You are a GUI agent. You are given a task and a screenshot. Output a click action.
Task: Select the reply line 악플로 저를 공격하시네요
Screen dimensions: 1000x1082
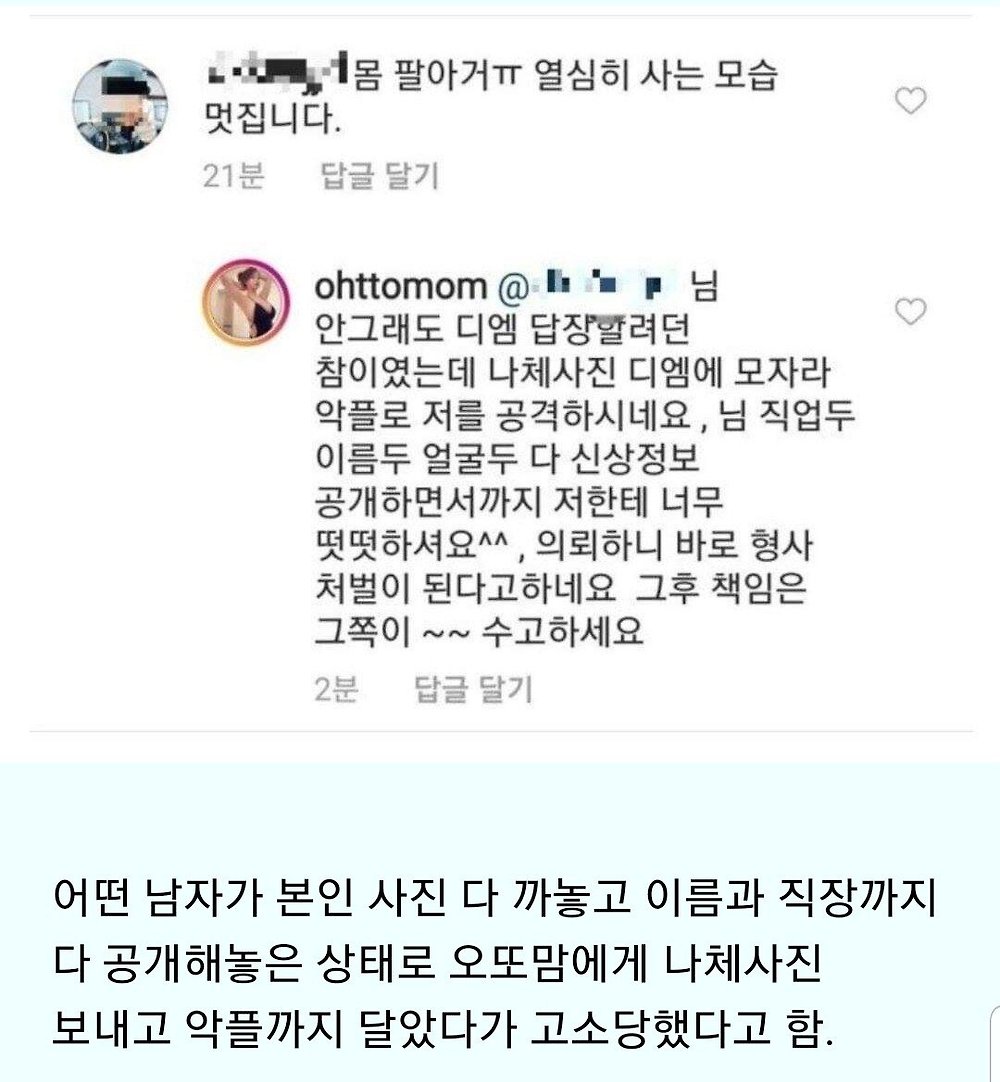pos(503,415)
